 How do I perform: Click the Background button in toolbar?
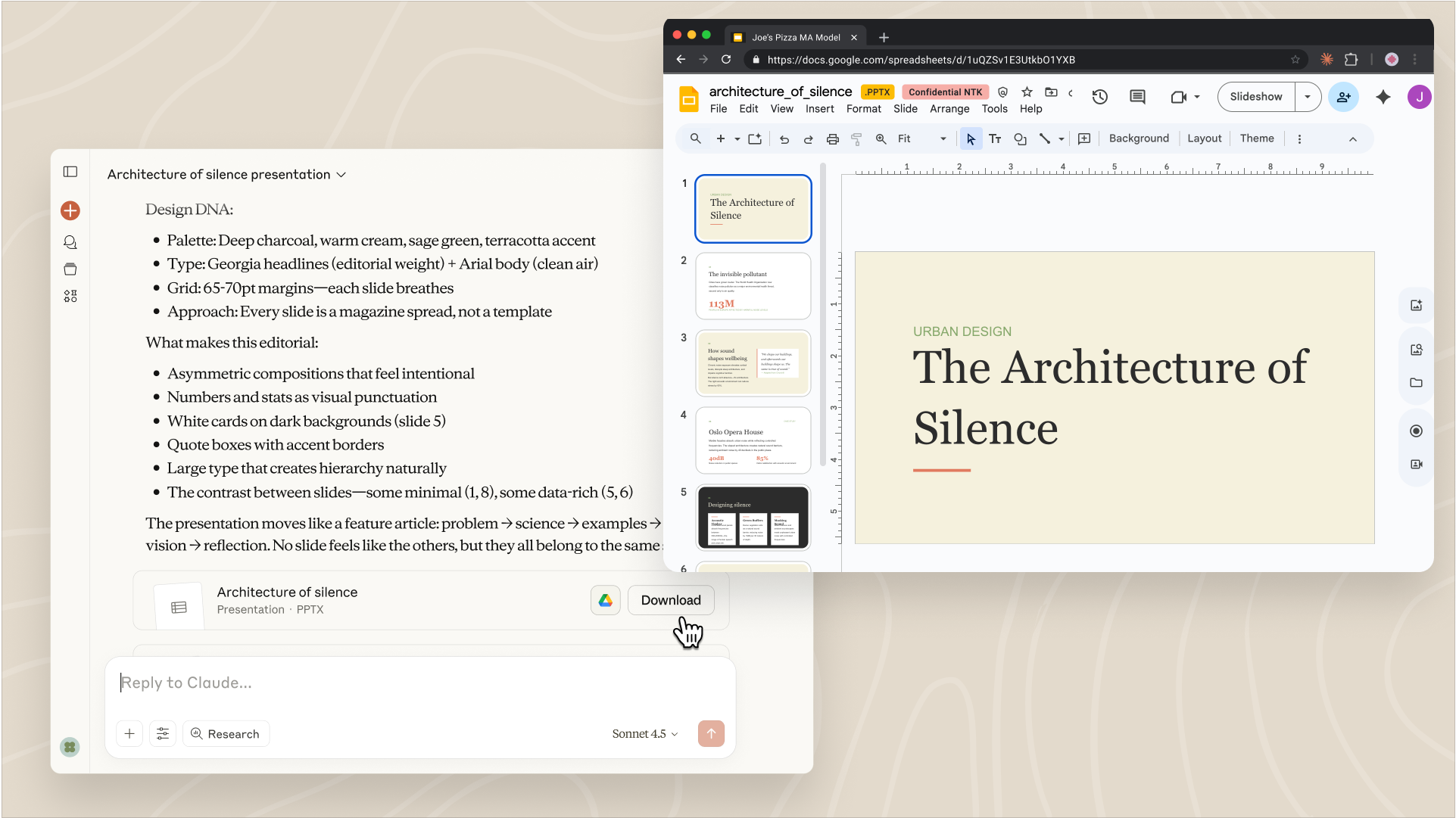coord(1138,138)
